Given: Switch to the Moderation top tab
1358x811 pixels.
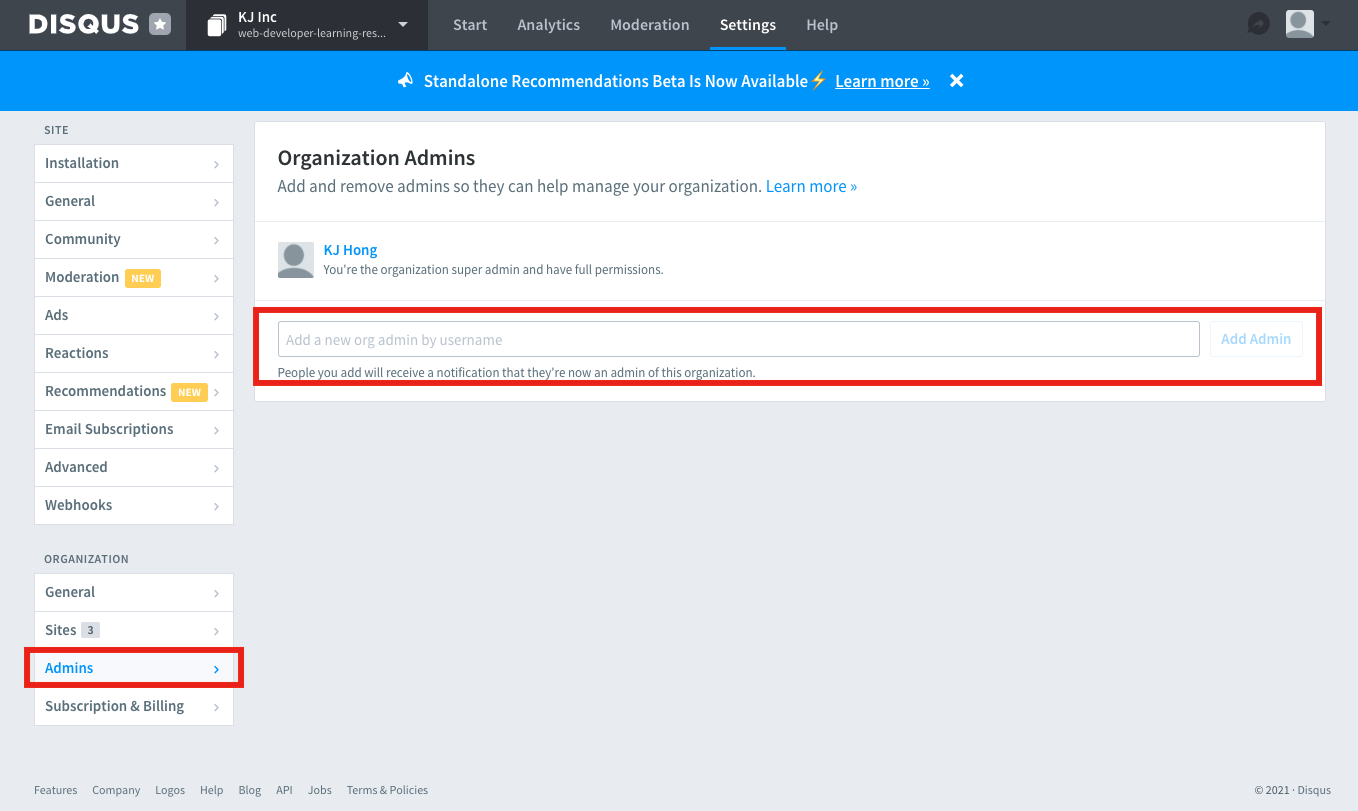Looking at the screenshot, I should point(649,25).
